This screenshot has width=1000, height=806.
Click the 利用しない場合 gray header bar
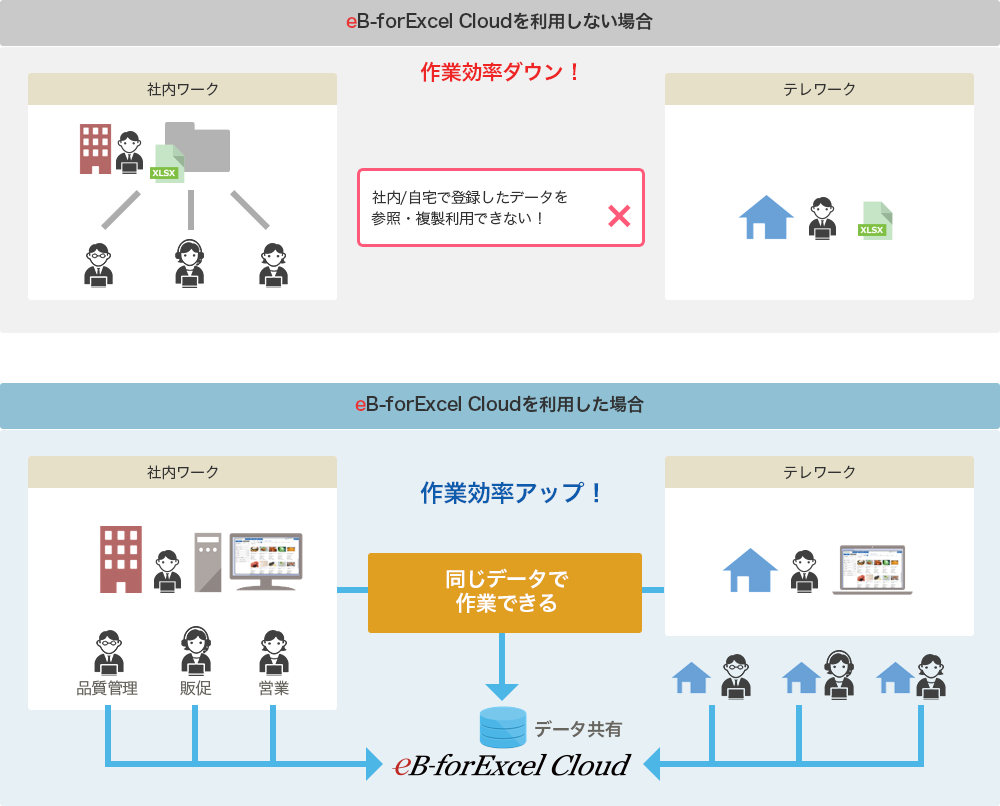coord(500,22)
